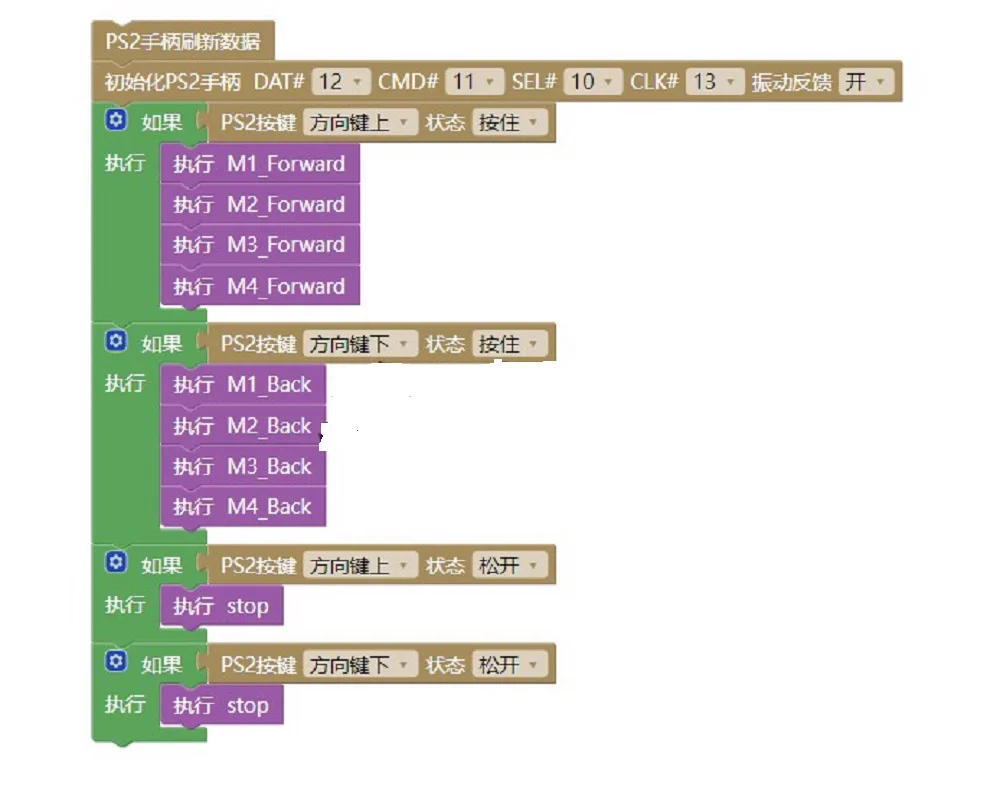The width and height of the screenshot is (1000, 786).
Task: Click gear icon on second 如果 block
Action: (115, 341)
